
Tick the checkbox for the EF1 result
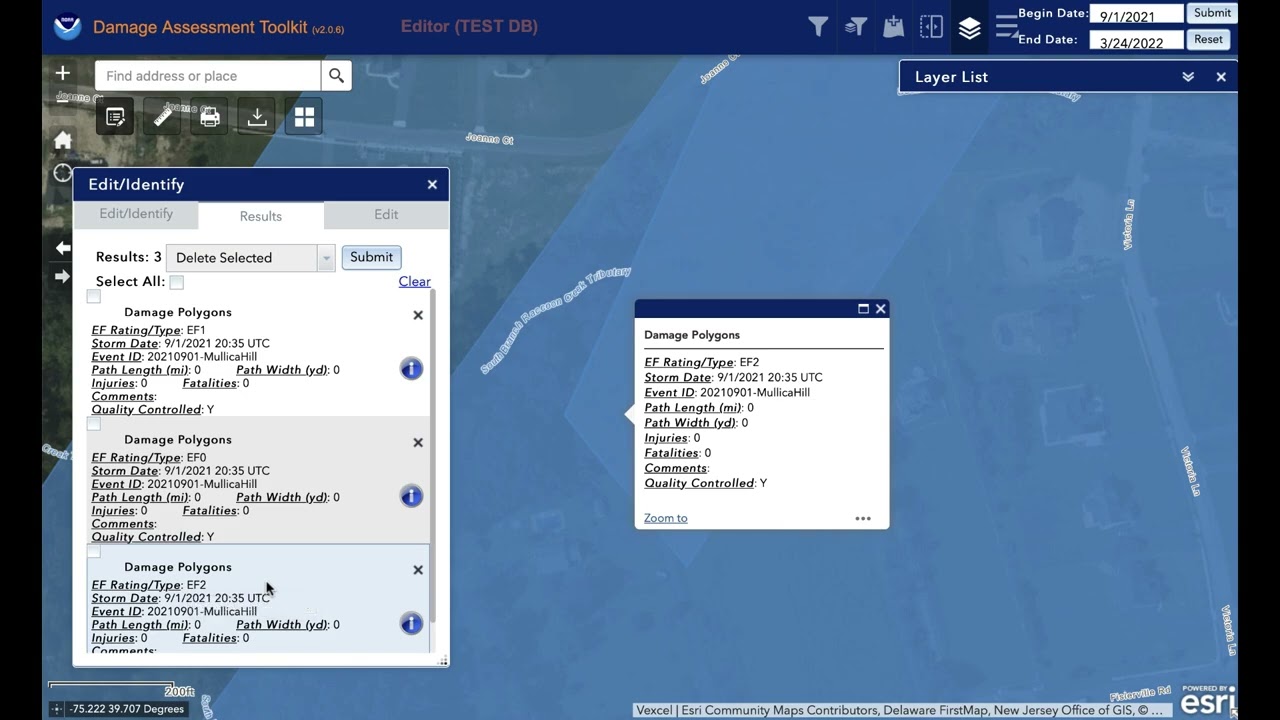tap(94, 296)
